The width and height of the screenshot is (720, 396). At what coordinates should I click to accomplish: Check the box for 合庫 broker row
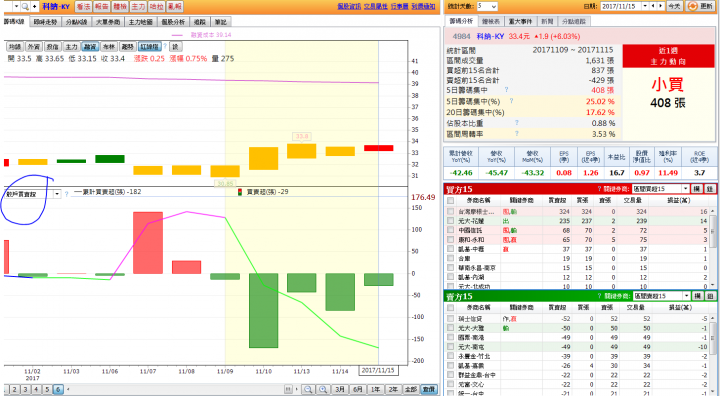[x=450, y=259]
